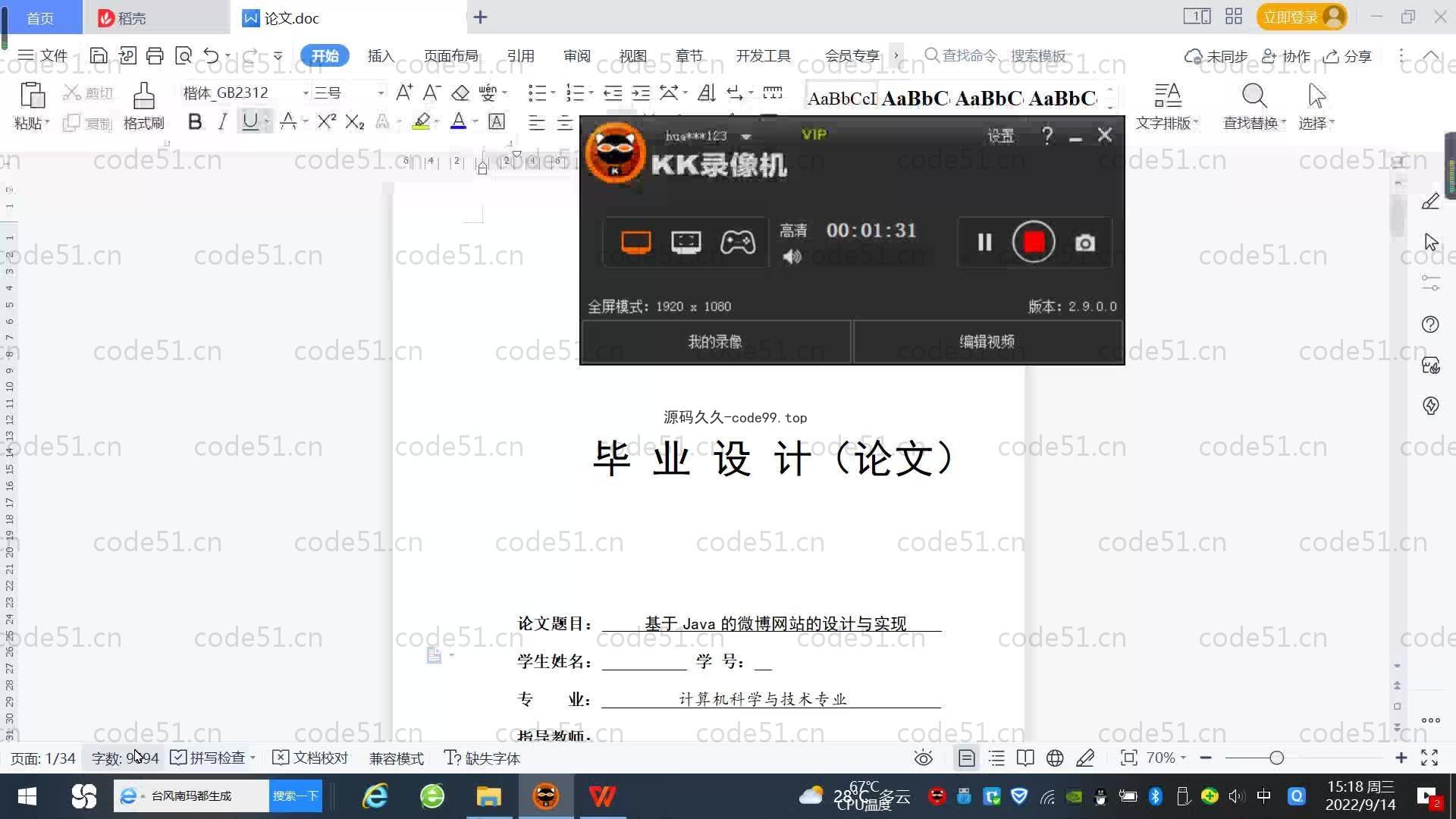The width and height of the screenshot is (1456, 819).
Task: Select region recording mode in KK recorder
Action: pos(686,242)
